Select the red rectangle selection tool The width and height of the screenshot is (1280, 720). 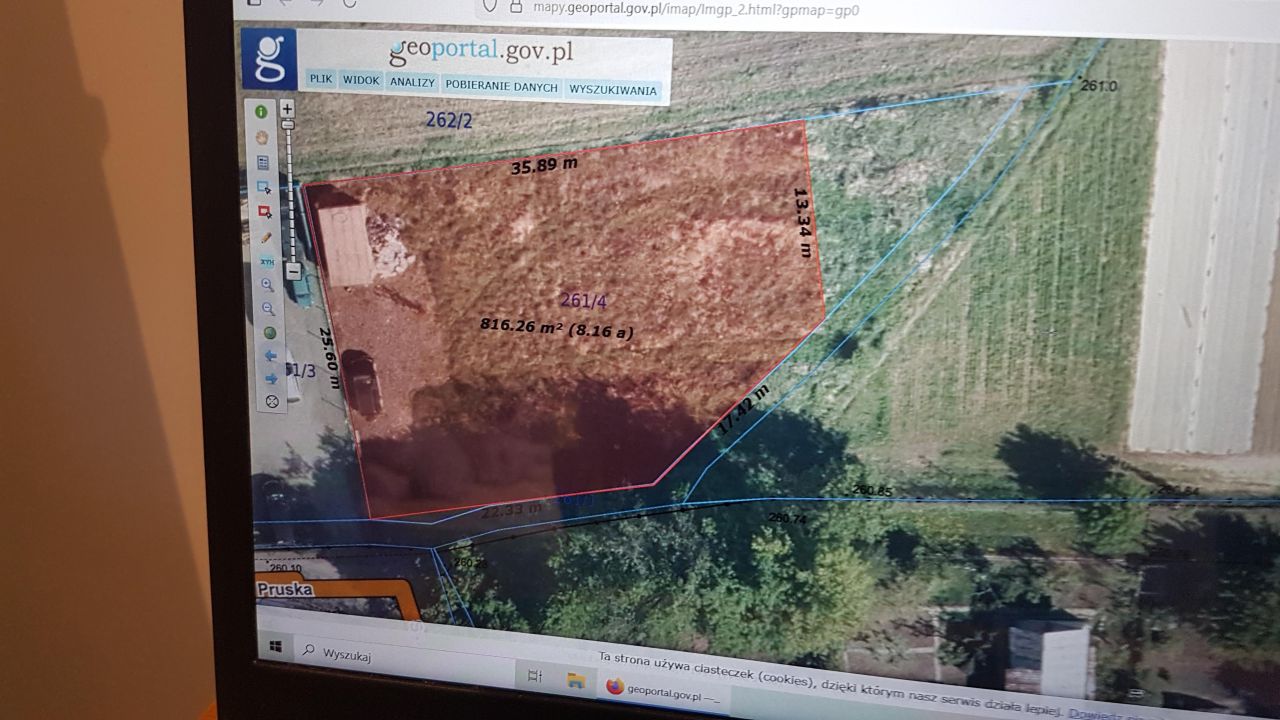click(x=265, y=212)
